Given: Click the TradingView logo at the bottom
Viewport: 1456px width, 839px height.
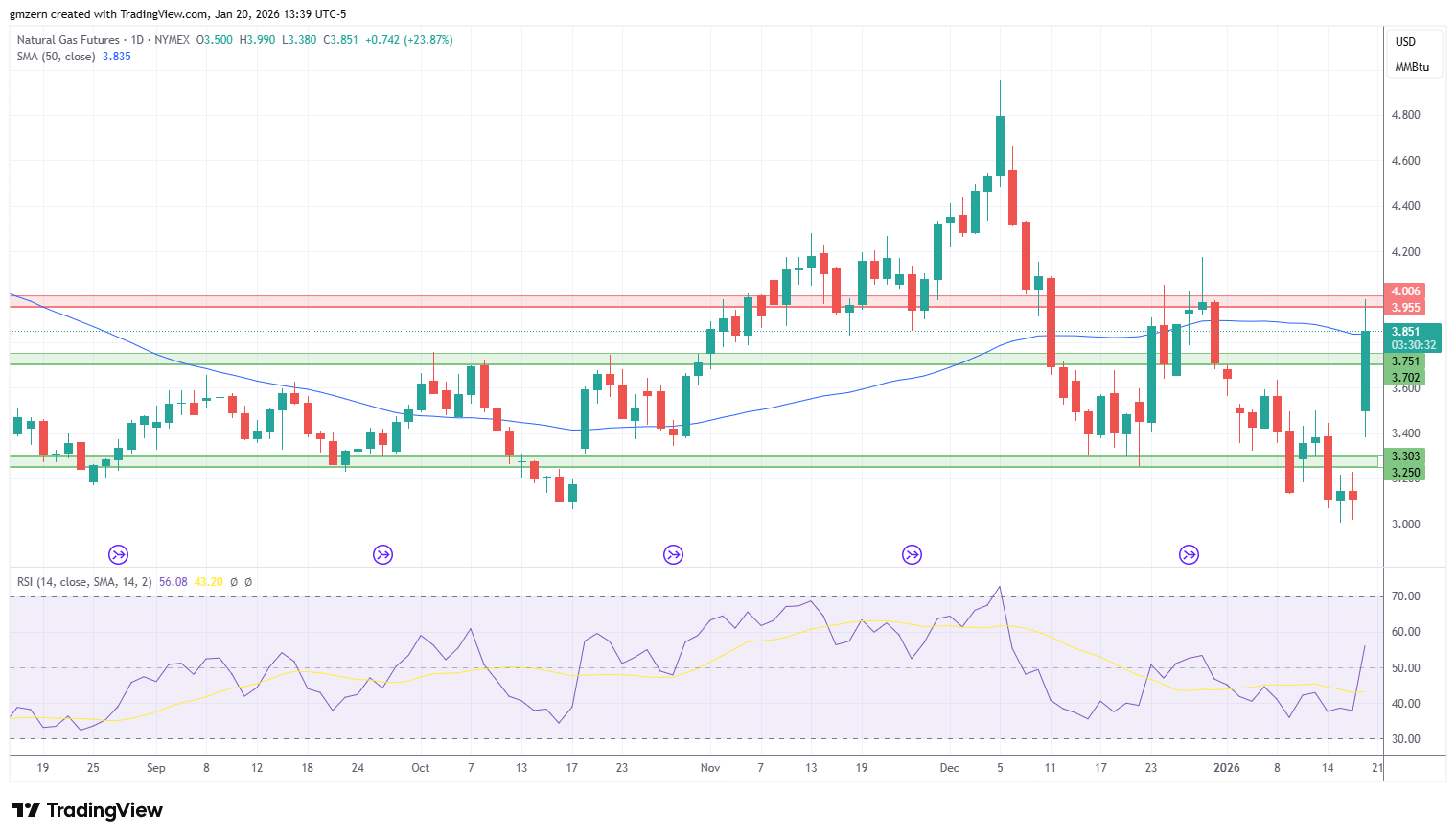Looking at the screenshot, I should (87, 810).
